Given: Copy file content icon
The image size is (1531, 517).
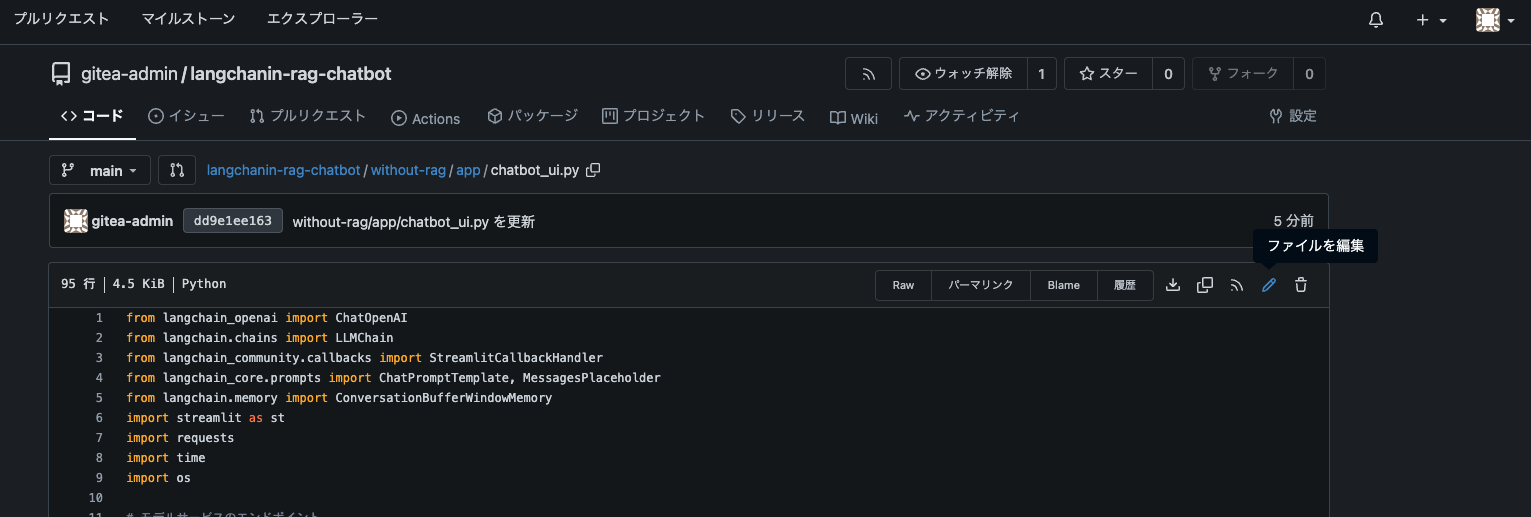Looking at the screenshot, I should point(1205,285).
